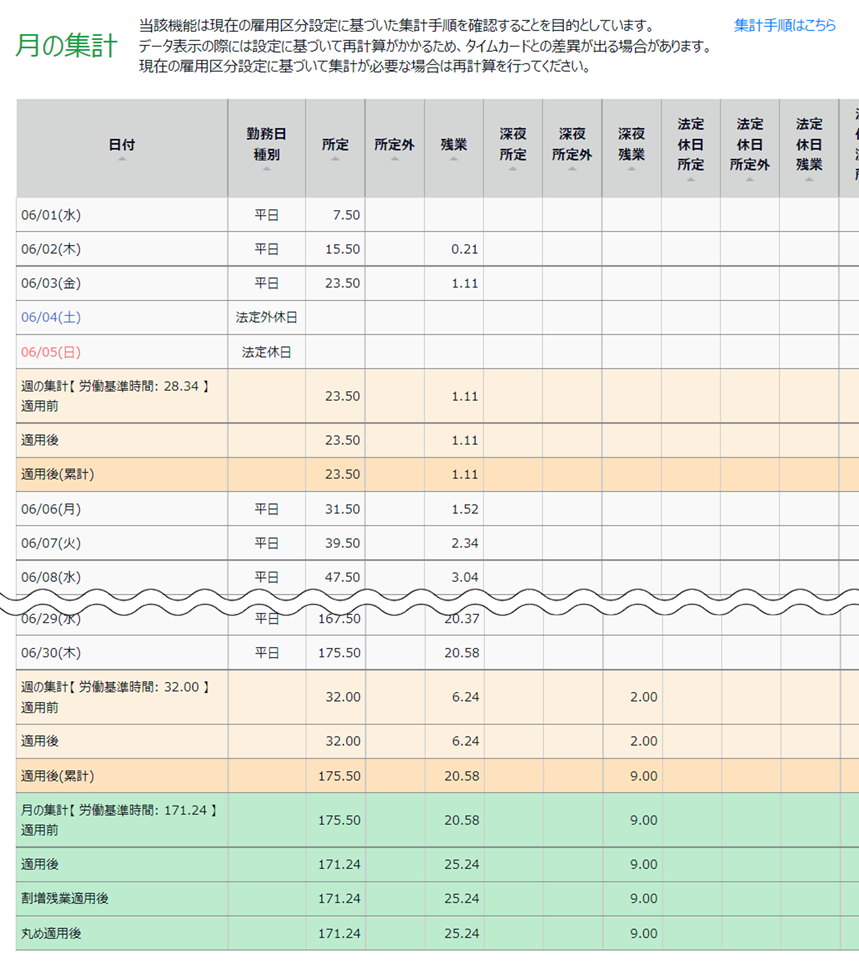
Task: Click 月の集計 page heading
Action: [66, 45]
